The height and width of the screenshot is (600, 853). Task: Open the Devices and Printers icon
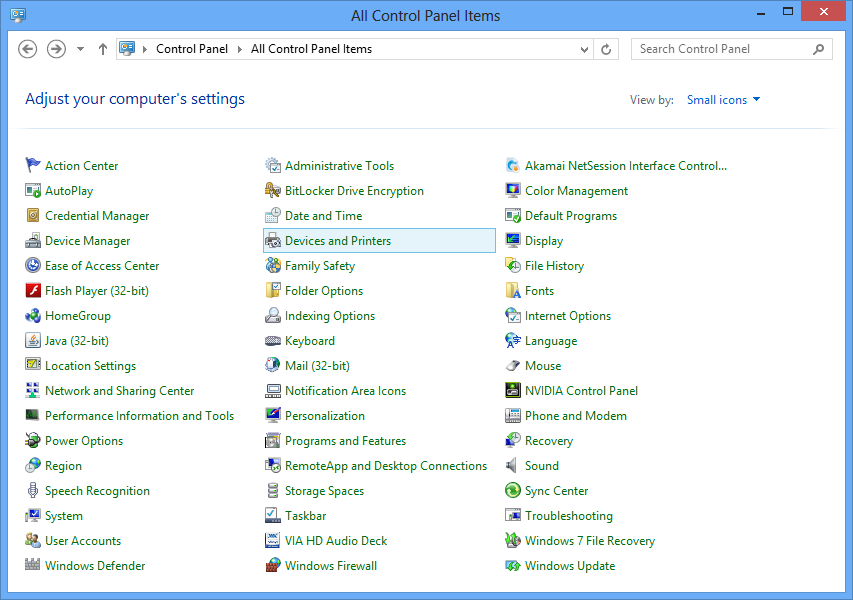pyautogui.click(x=273, y=240)
